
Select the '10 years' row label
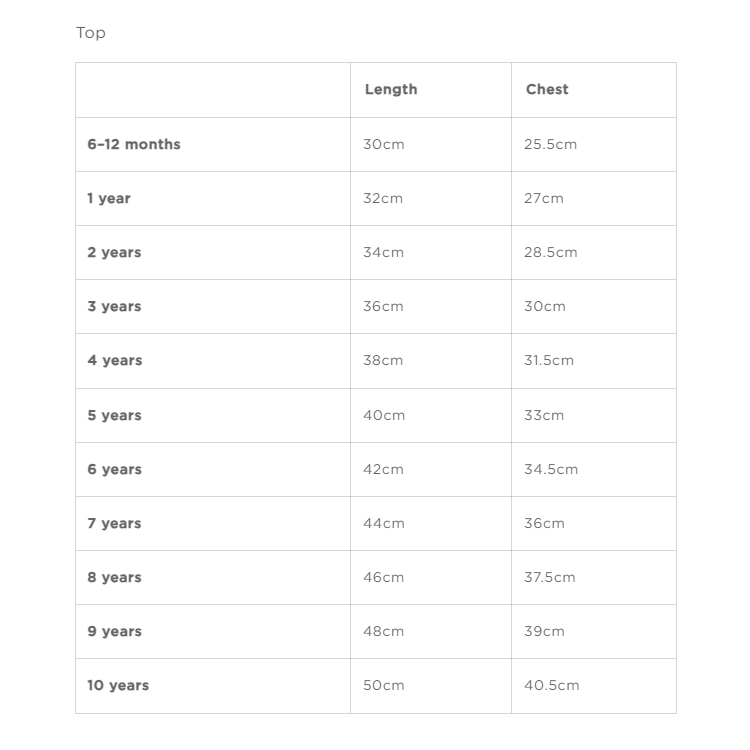click(x=118, y=685)
